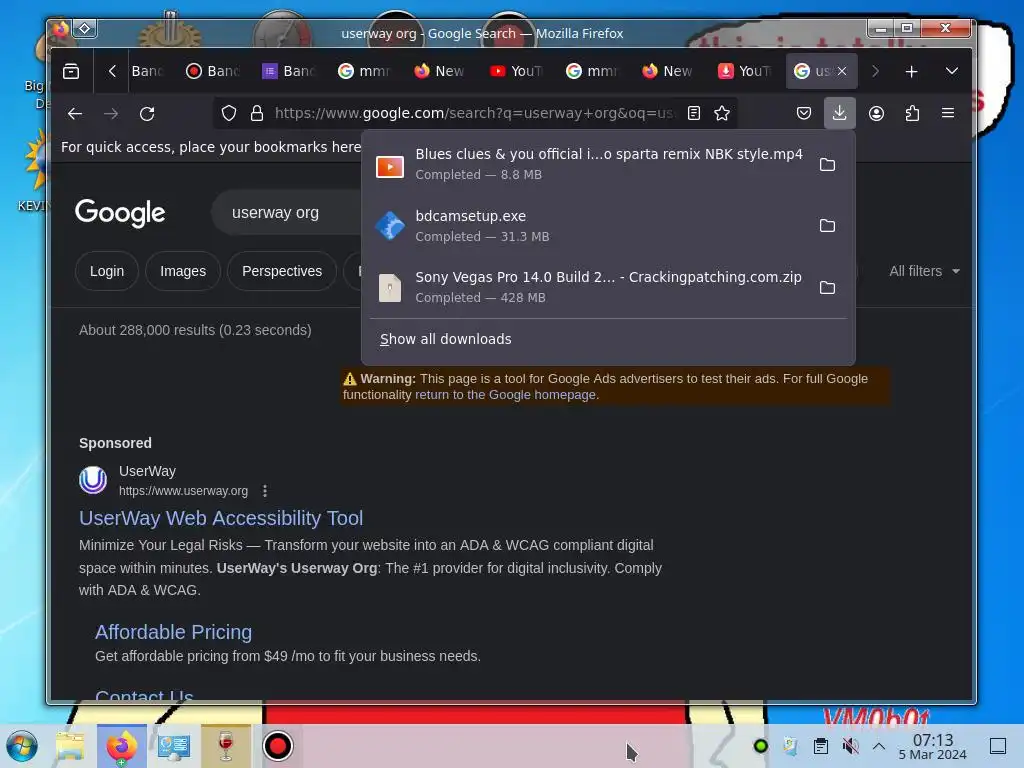This screenshot has height=768, width=1024.
Task: Open the Windows Start button
Action: (x=22, y=746)
